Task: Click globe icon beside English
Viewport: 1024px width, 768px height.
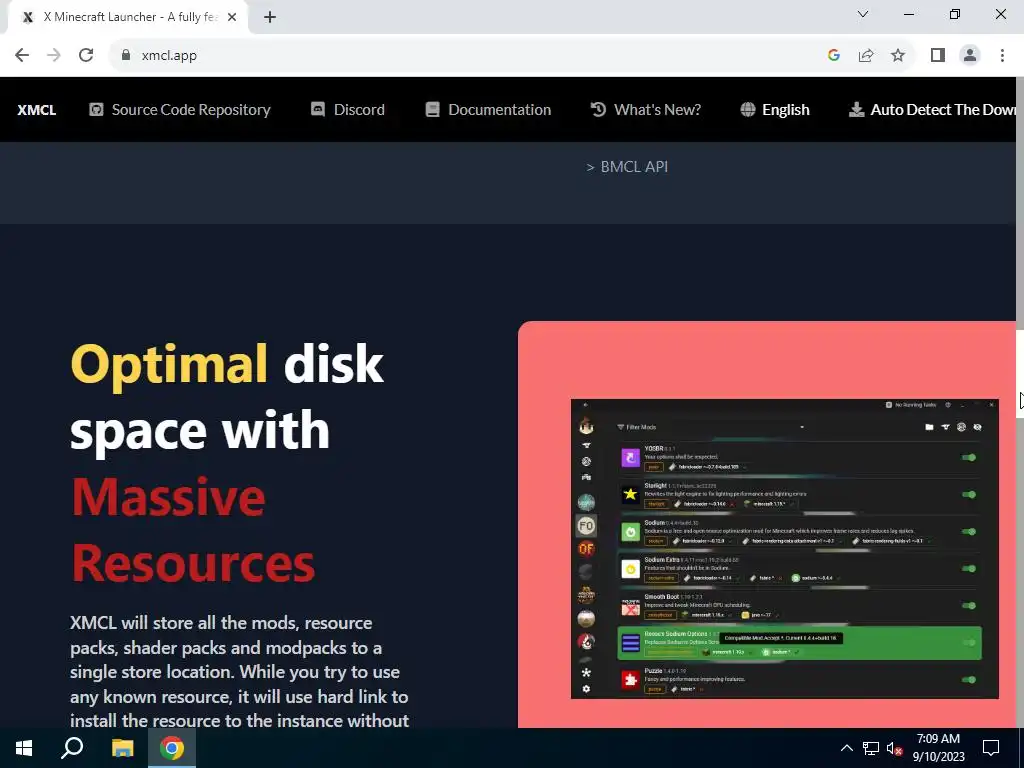Action: (748, 109)
